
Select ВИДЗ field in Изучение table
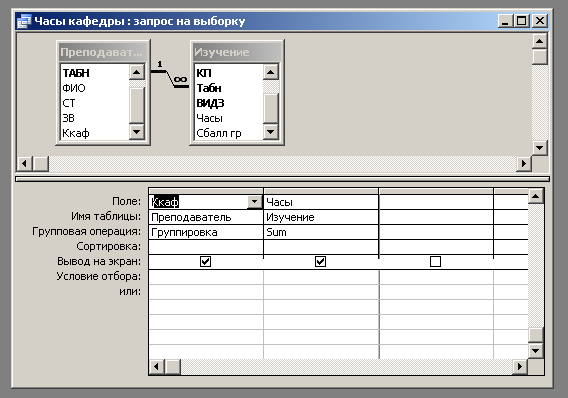[x=210, y=103]
